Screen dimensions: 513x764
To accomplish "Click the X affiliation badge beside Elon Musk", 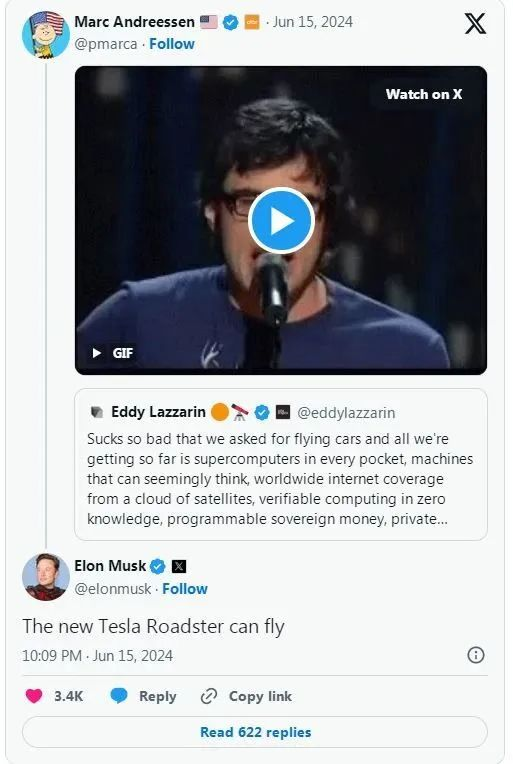I will pos(179,566).
